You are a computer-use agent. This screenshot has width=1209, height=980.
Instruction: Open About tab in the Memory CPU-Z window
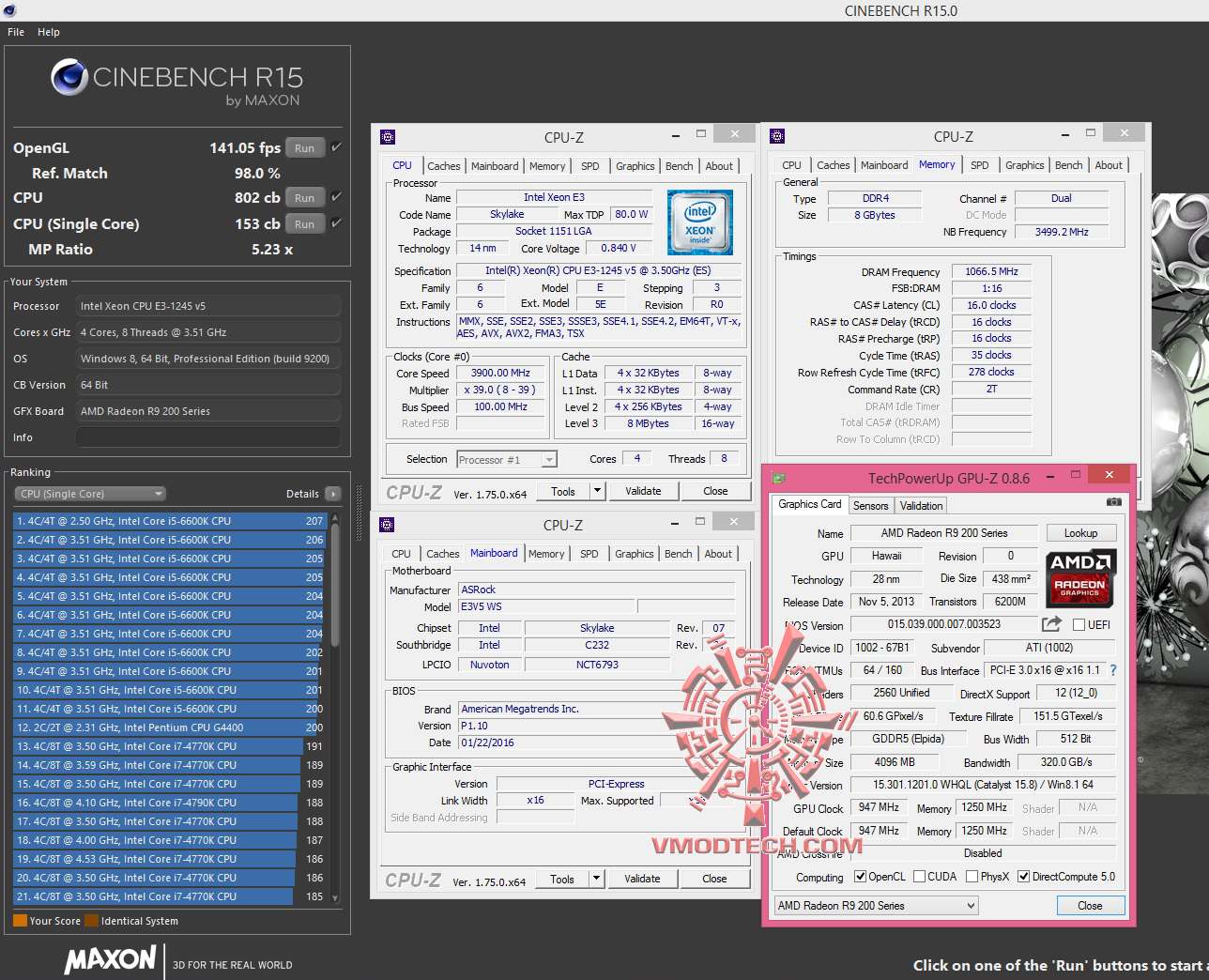point(1109,165)
